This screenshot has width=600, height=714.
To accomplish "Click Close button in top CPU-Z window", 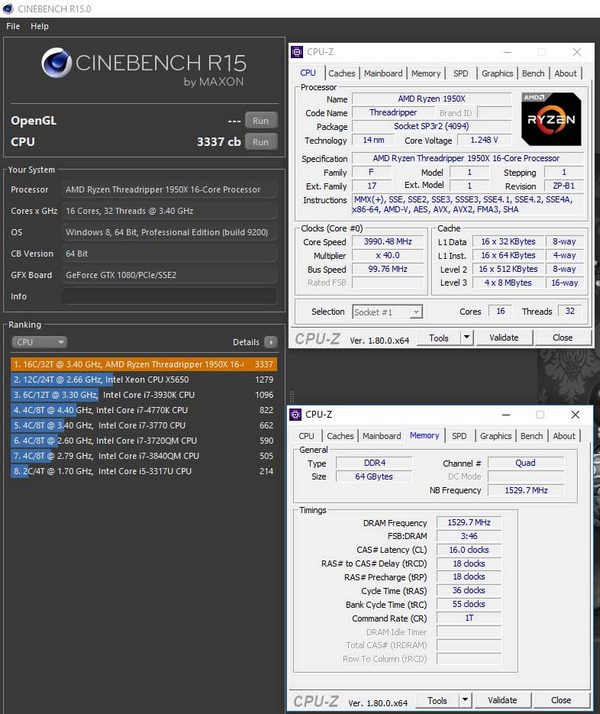I will tap(563, 338).
